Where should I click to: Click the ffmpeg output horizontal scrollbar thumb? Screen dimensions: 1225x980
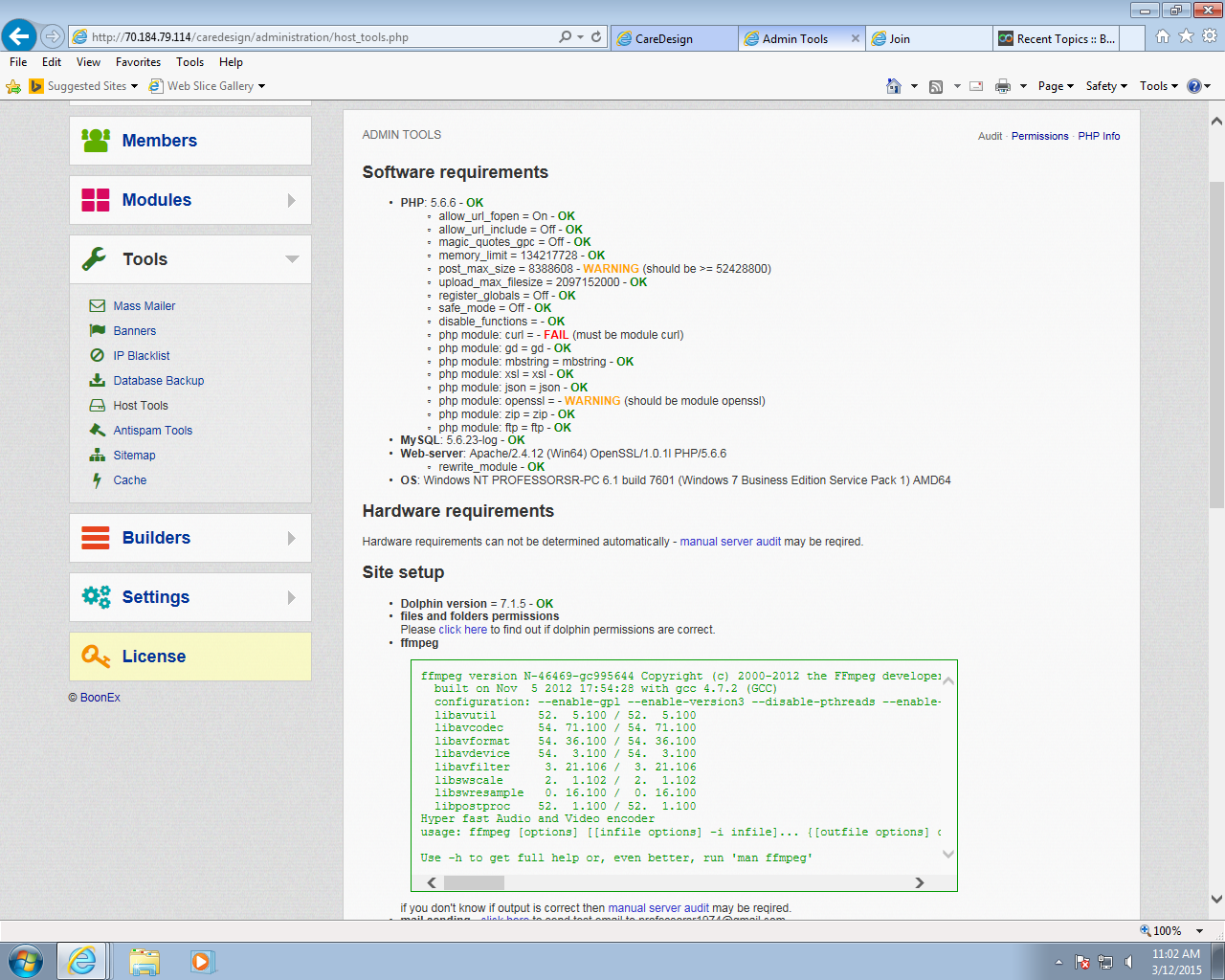click(474, 882)
